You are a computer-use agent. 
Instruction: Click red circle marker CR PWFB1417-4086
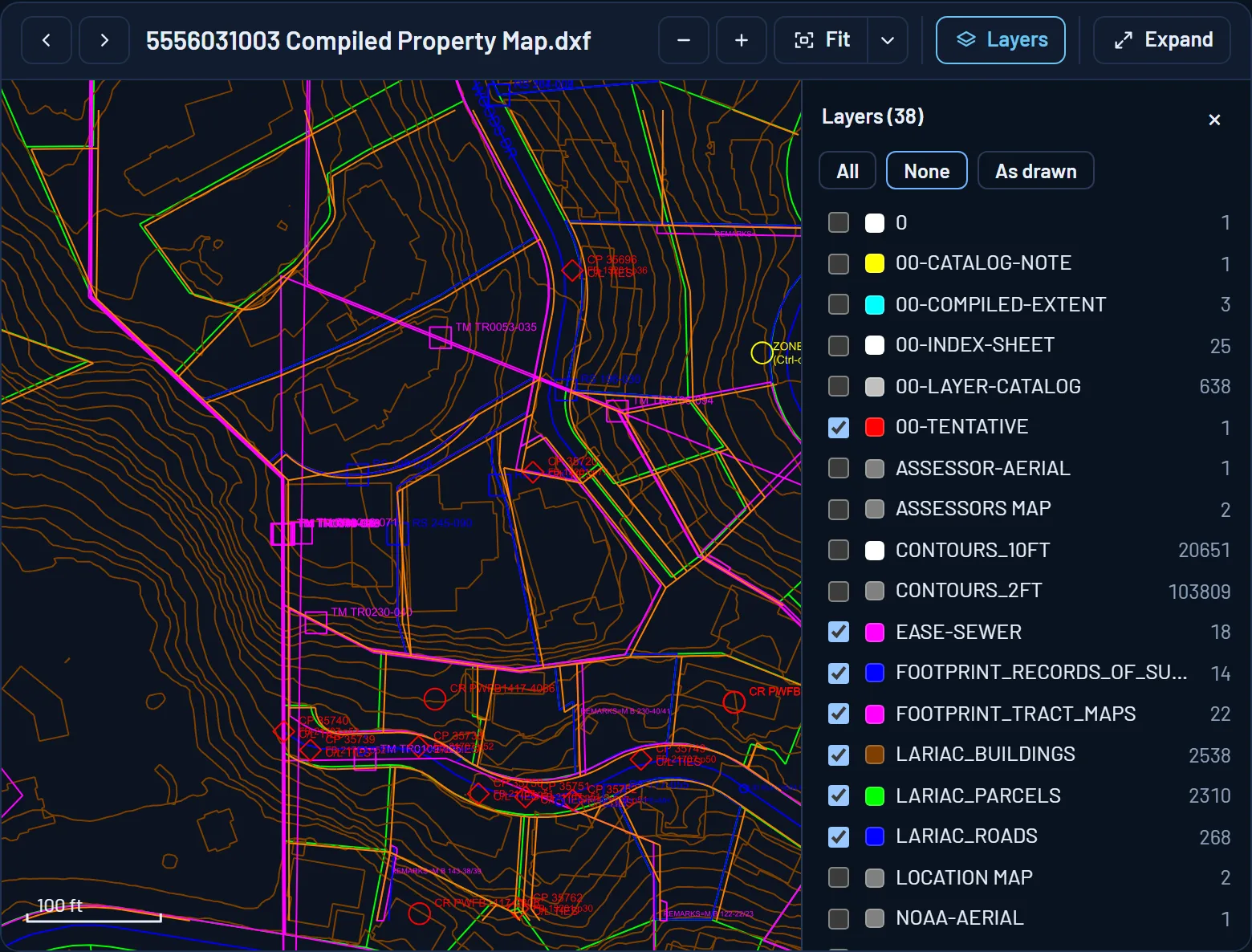pyautogui.click(x=435, y=699)
